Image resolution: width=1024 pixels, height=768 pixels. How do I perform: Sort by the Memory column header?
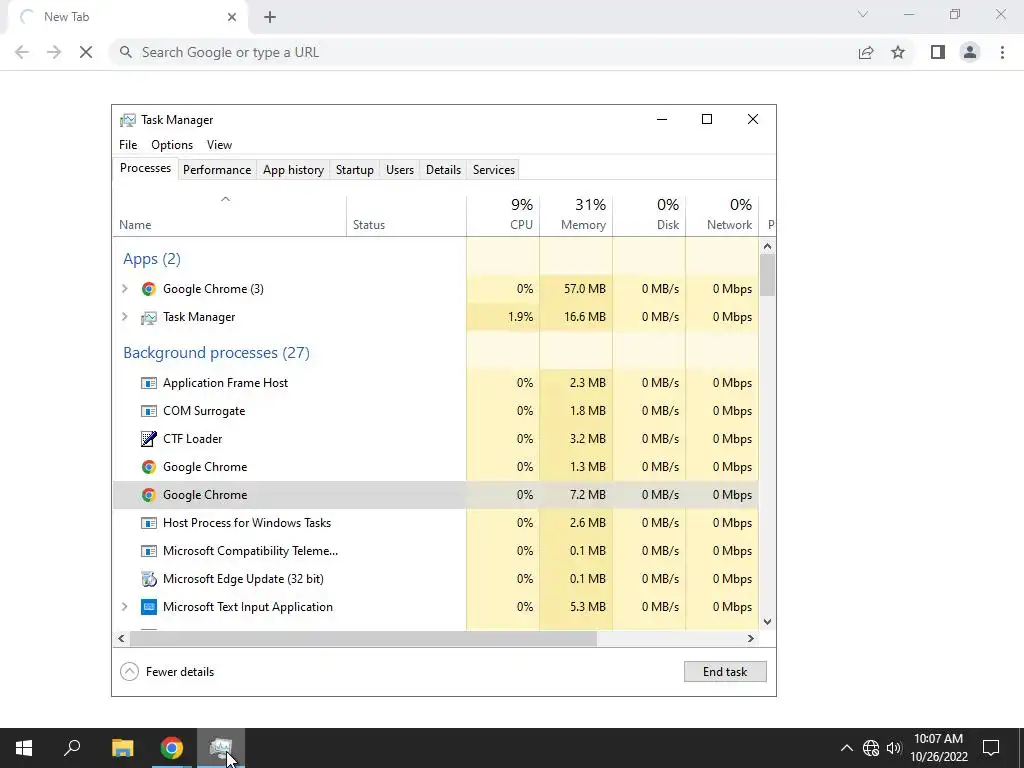click(x=576, y=216)
